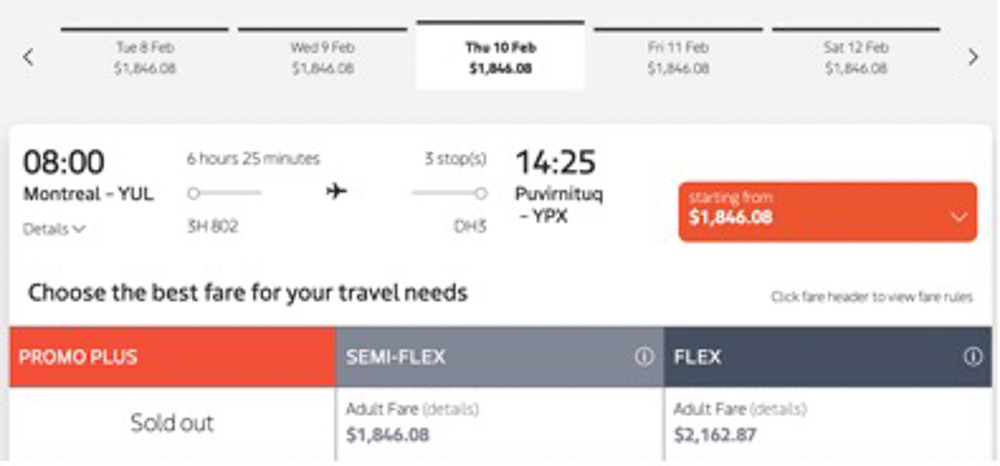Image resolution: width=1000 pixels, height=466 pixels.
Task: Choose the SEMI-FLEX $1,846.08 fare
Action: click(x=390, y=434)
